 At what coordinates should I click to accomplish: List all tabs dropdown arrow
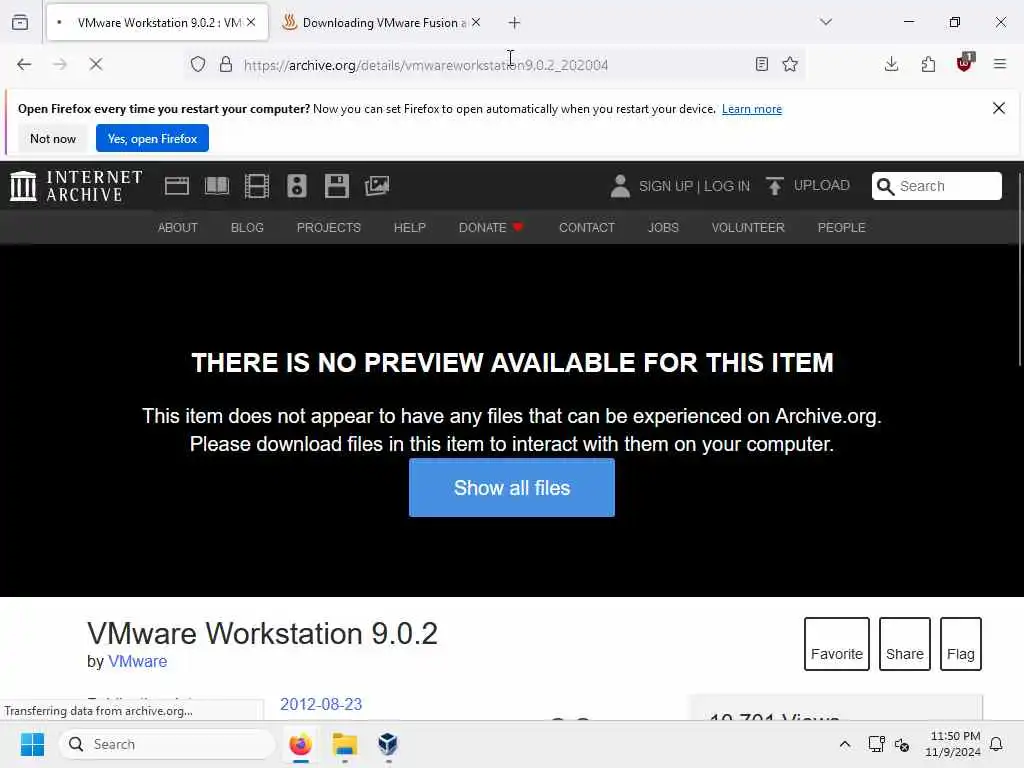pos(826,22)
